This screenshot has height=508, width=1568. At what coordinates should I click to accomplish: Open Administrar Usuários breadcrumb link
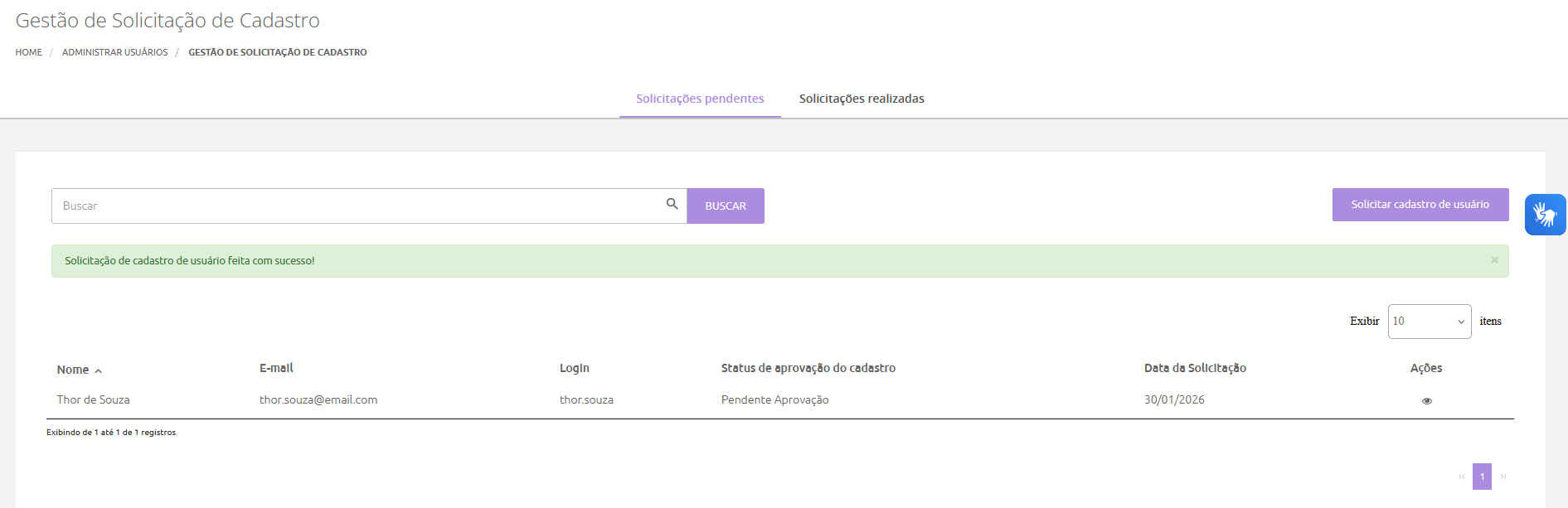[x=114, y=52]
